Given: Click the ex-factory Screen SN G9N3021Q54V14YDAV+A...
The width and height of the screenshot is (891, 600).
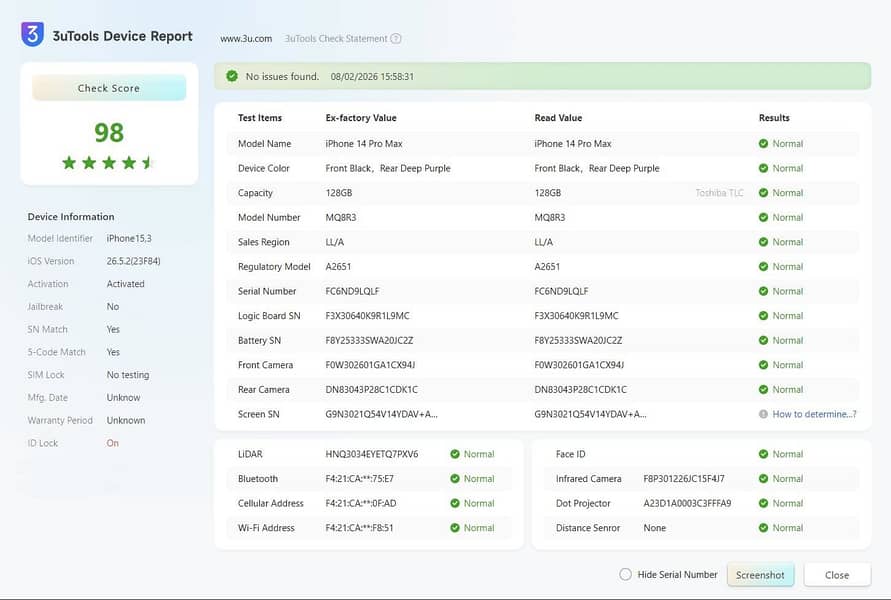Looking at the screenshot, I should [381, 414].
